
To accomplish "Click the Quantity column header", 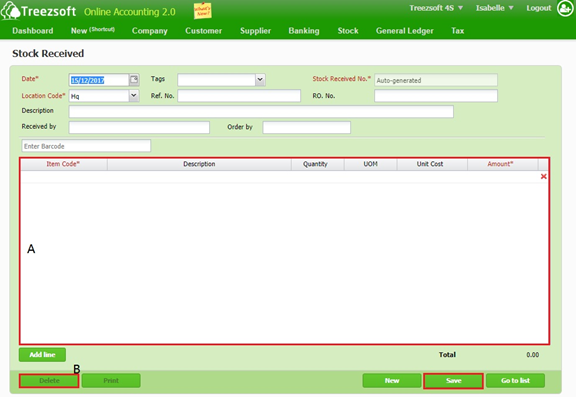I will click(x=318, y=164).
